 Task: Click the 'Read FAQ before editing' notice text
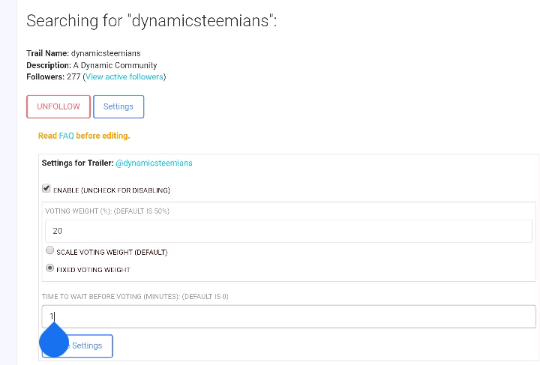84,136
